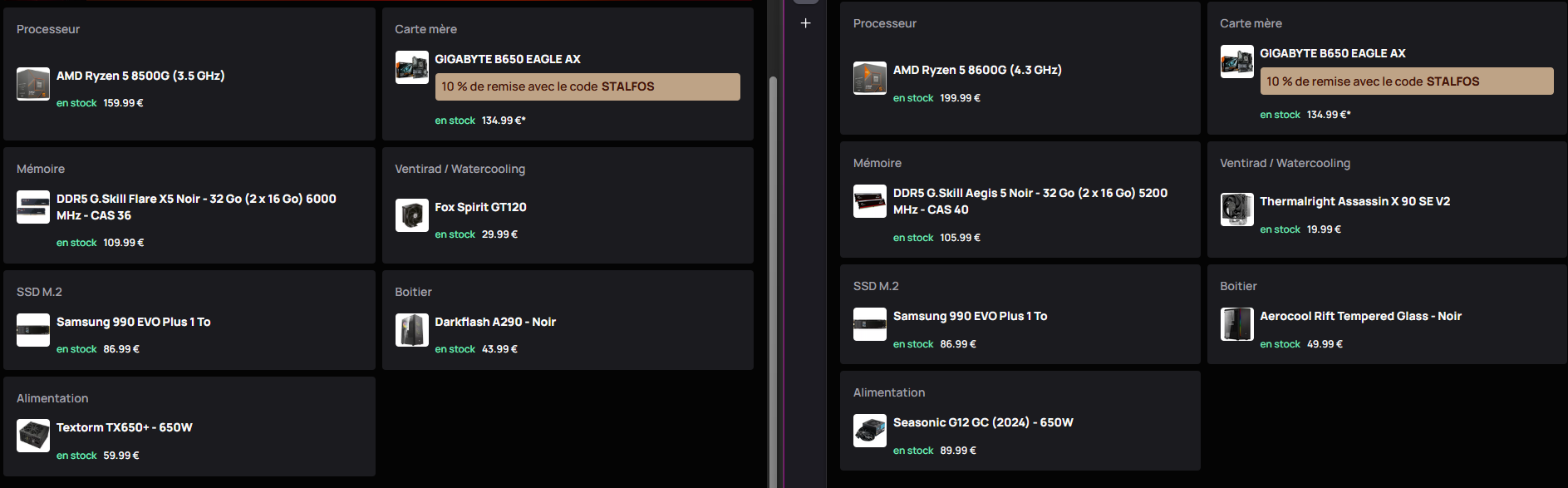Click the 59.99 € power supply price
1568x488 pixels.
pos(121,456)
